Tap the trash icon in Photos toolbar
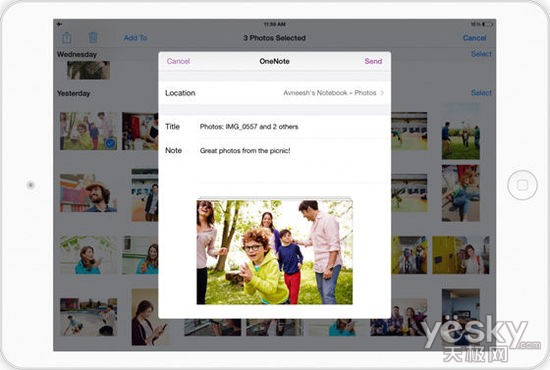 pos(93,37)
